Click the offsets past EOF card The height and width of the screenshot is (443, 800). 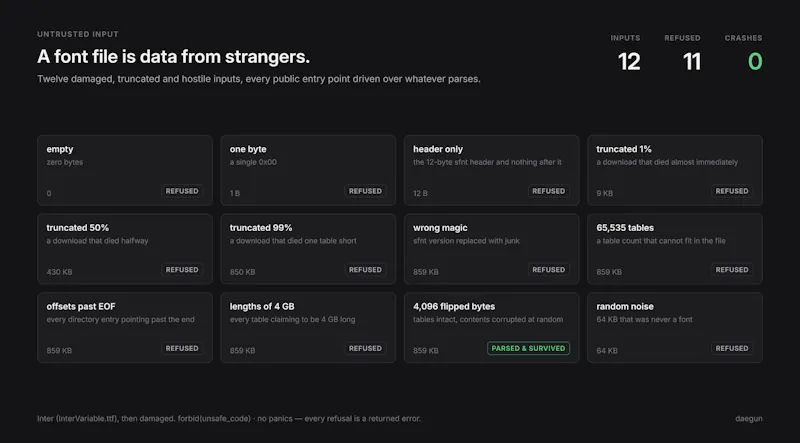pyautogui.click(x=125, y=327)
